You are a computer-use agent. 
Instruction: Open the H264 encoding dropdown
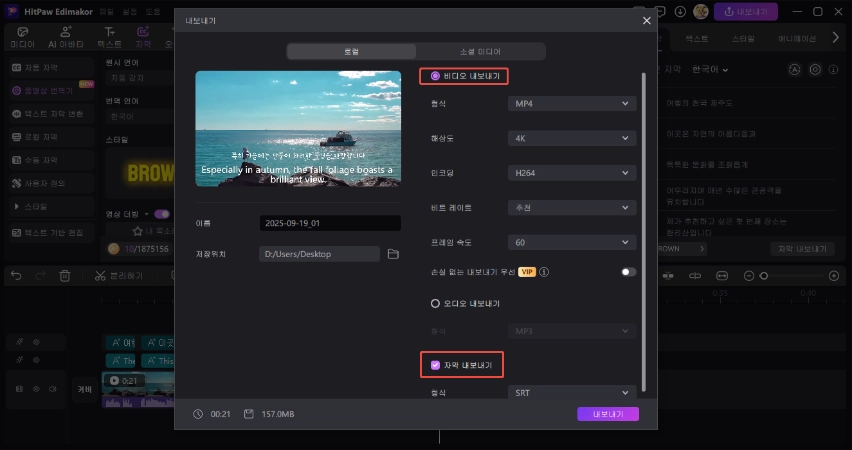coord(571,172)
